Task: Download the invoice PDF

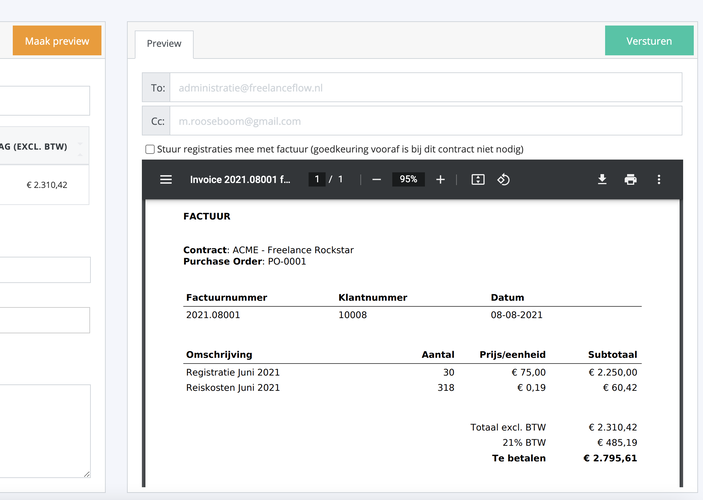Action: [602, 180]
